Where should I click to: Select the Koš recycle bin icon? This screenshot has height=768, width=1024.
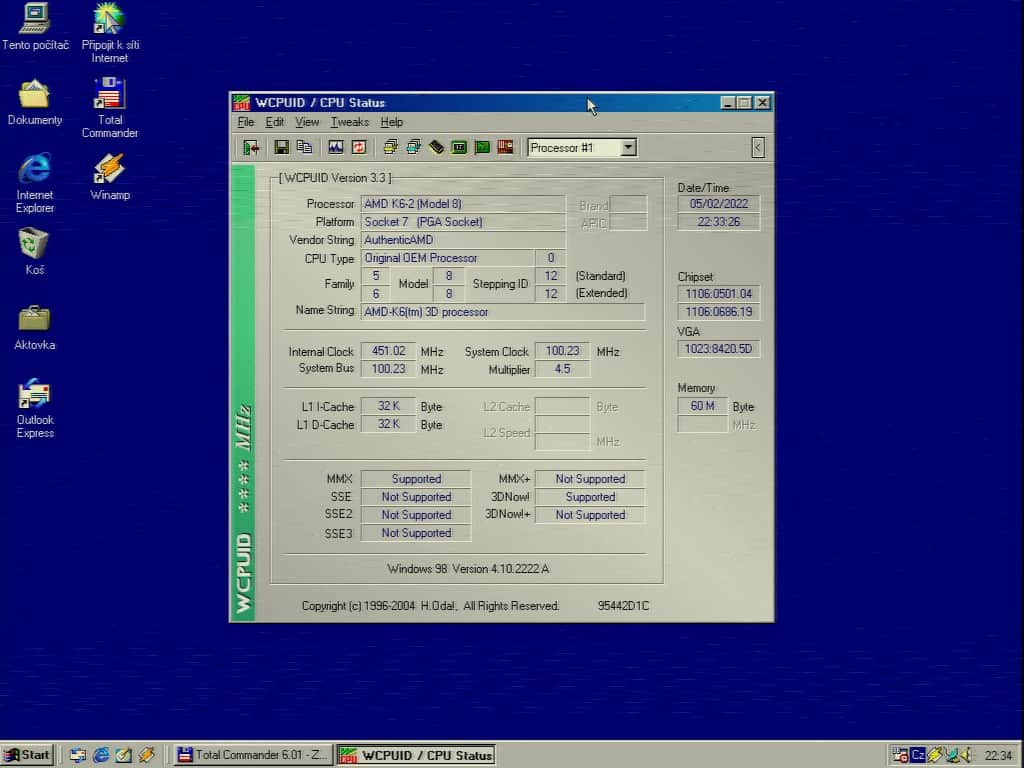tap(34, 251)
